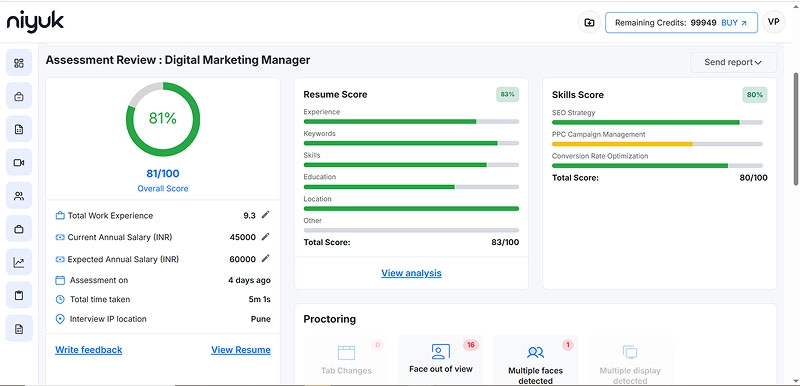The height and width of the screenshot is (386, 800).
Task: Click the Skills resume score bar
Action: click(x=411, y=165)
